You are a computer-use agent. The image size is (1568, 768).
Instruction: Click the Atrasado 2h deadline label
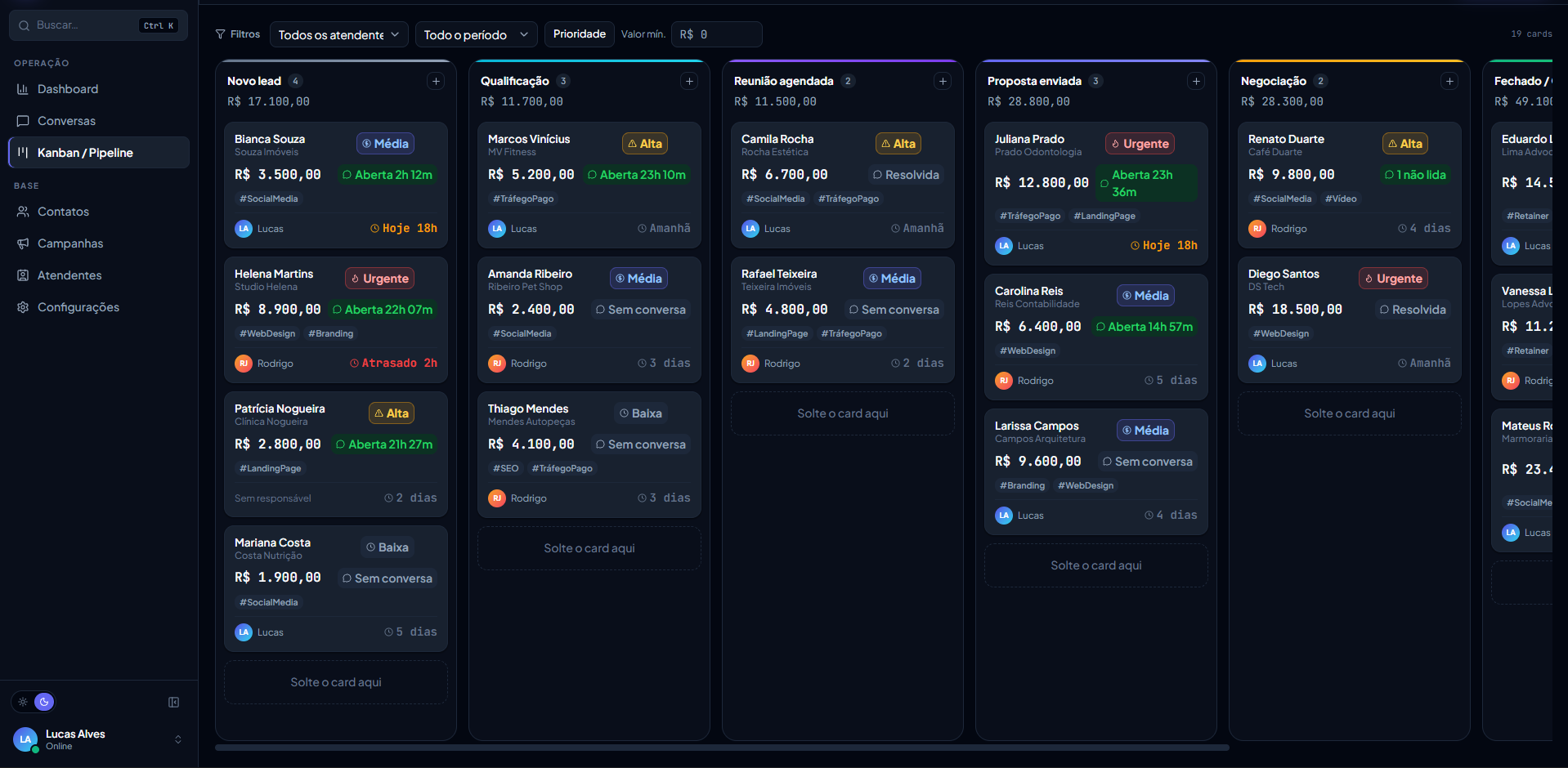(x=393, y=364)
